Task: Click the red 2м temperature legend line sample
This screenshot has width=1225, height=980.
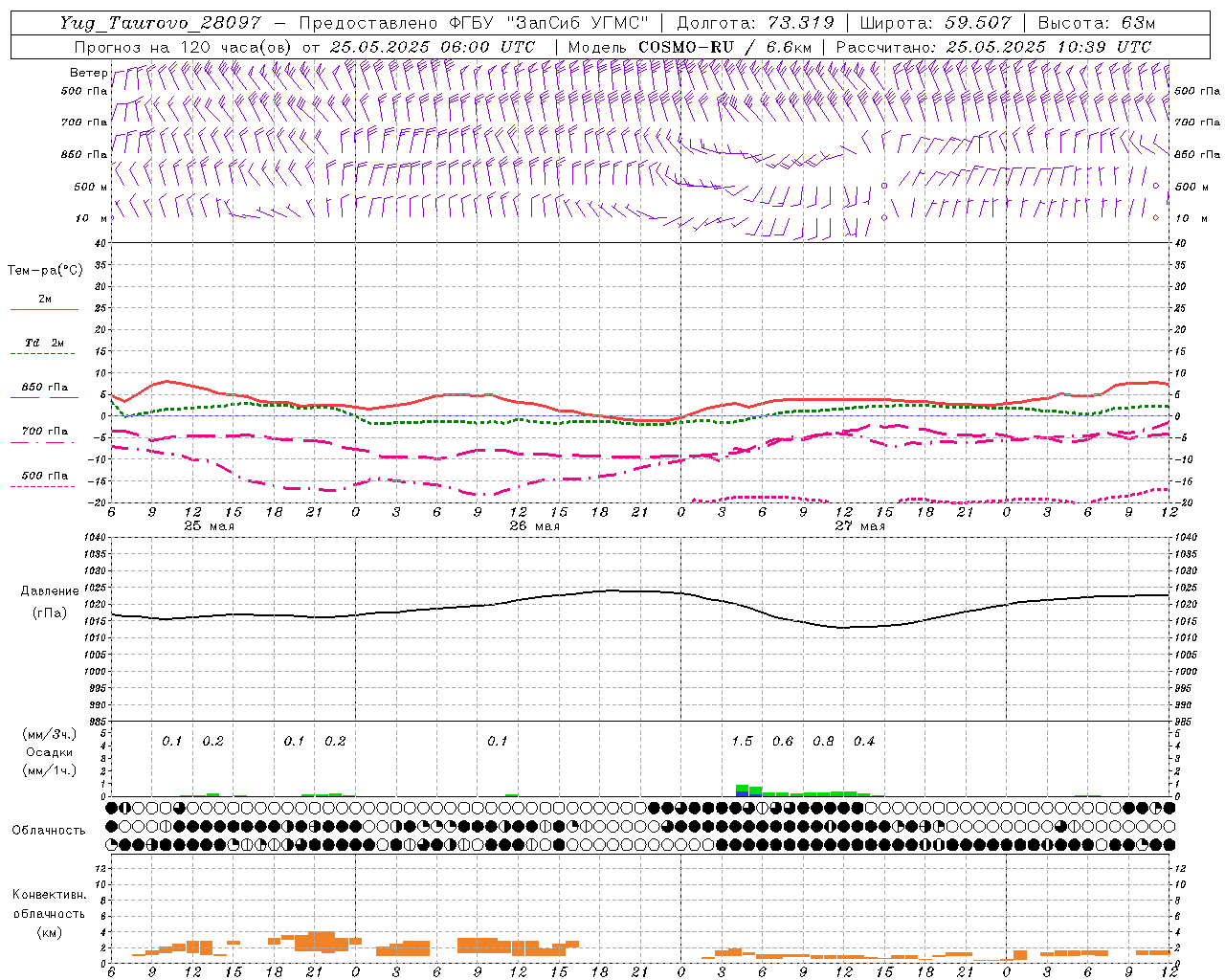Action: (x=44, y=309)
